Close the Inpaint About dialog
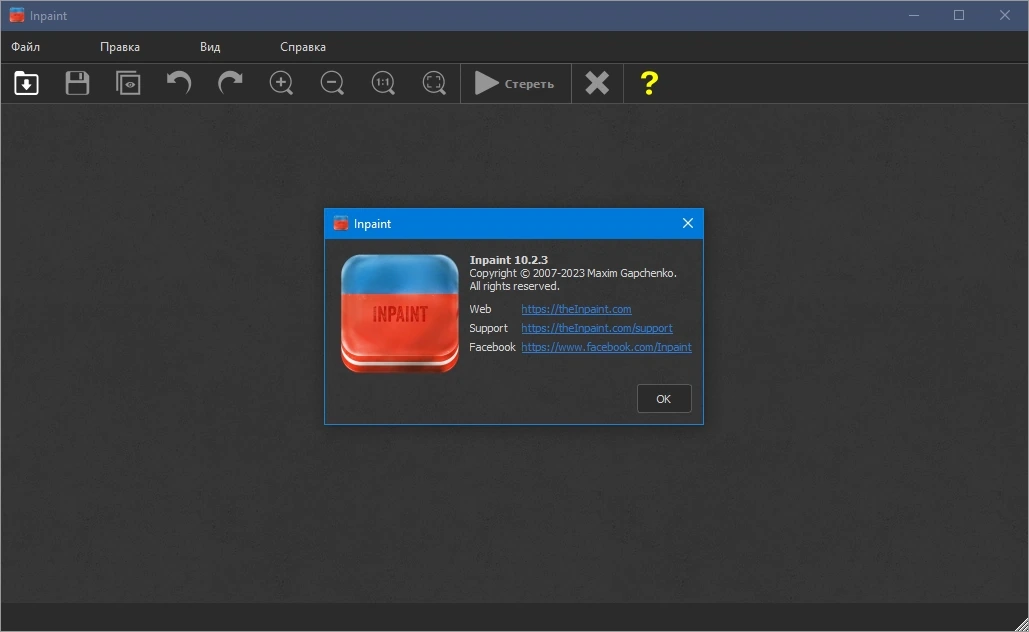Screen dimensions: 1029x632 coord(688,224)
